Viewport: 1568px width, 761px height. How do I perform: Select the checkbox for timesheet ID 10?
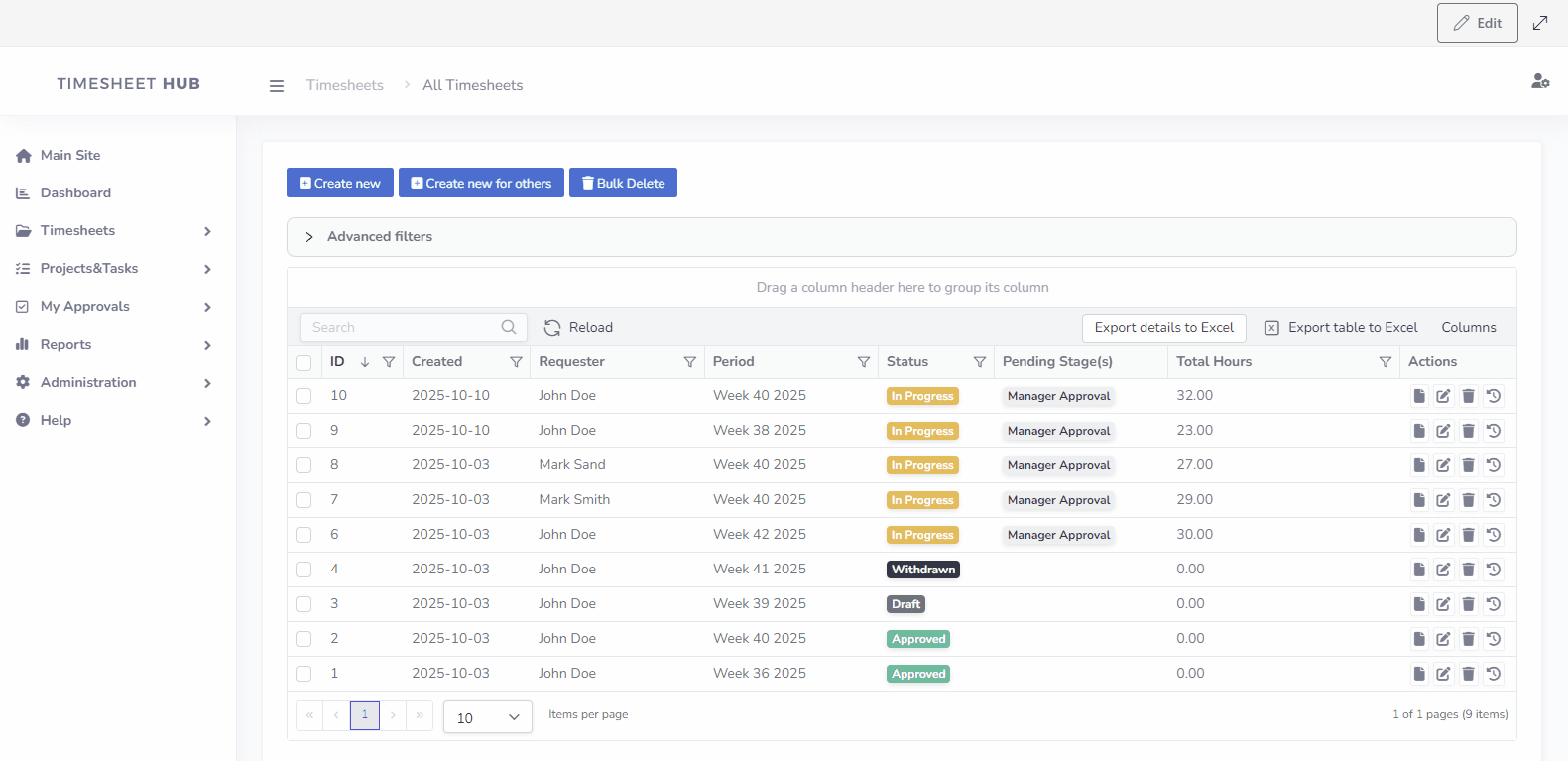point(303,396)
